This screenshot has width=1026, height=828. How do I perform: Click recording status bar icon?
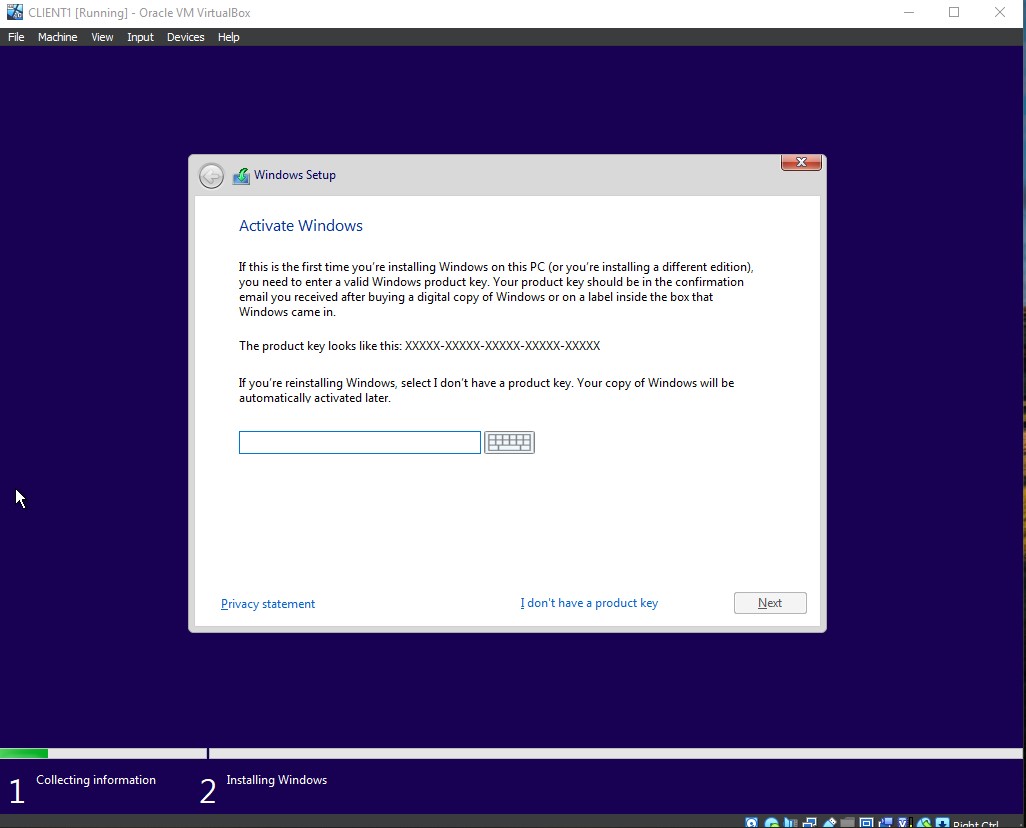pos(885,823)
